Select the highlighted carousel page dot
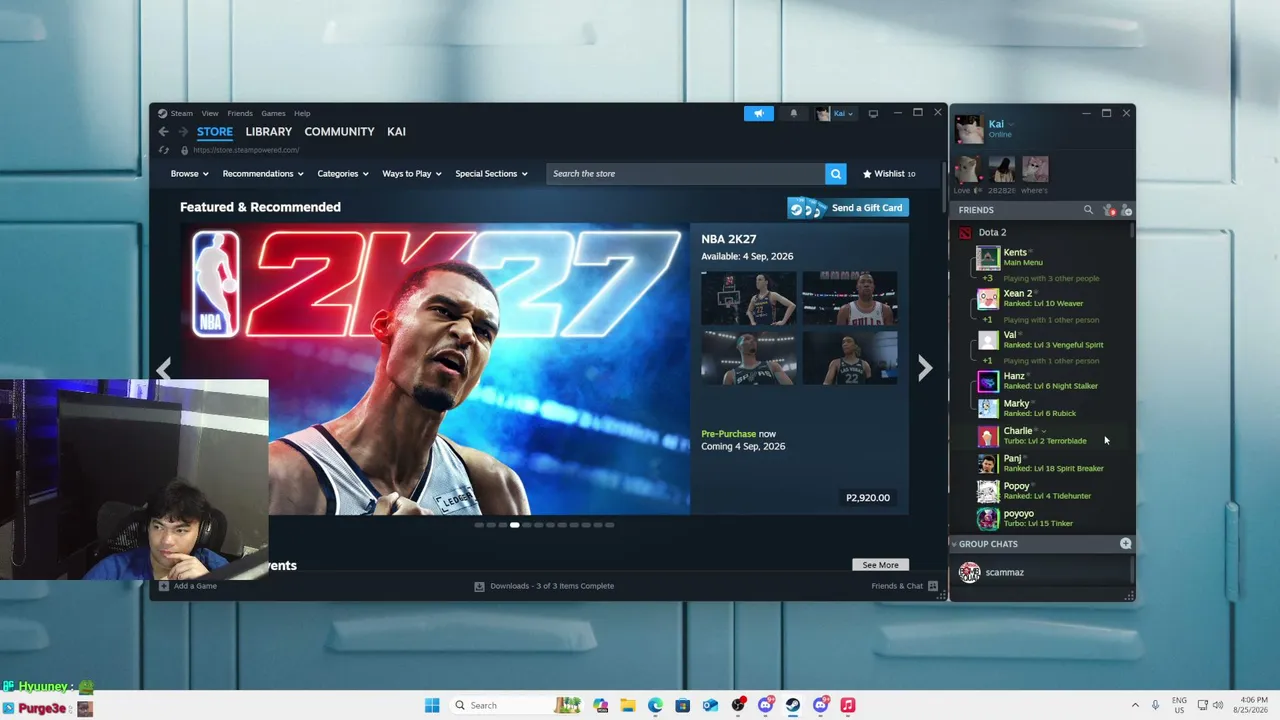This screenshot has width=1280, height=720. pyautogui.click(x=514, y=525)
